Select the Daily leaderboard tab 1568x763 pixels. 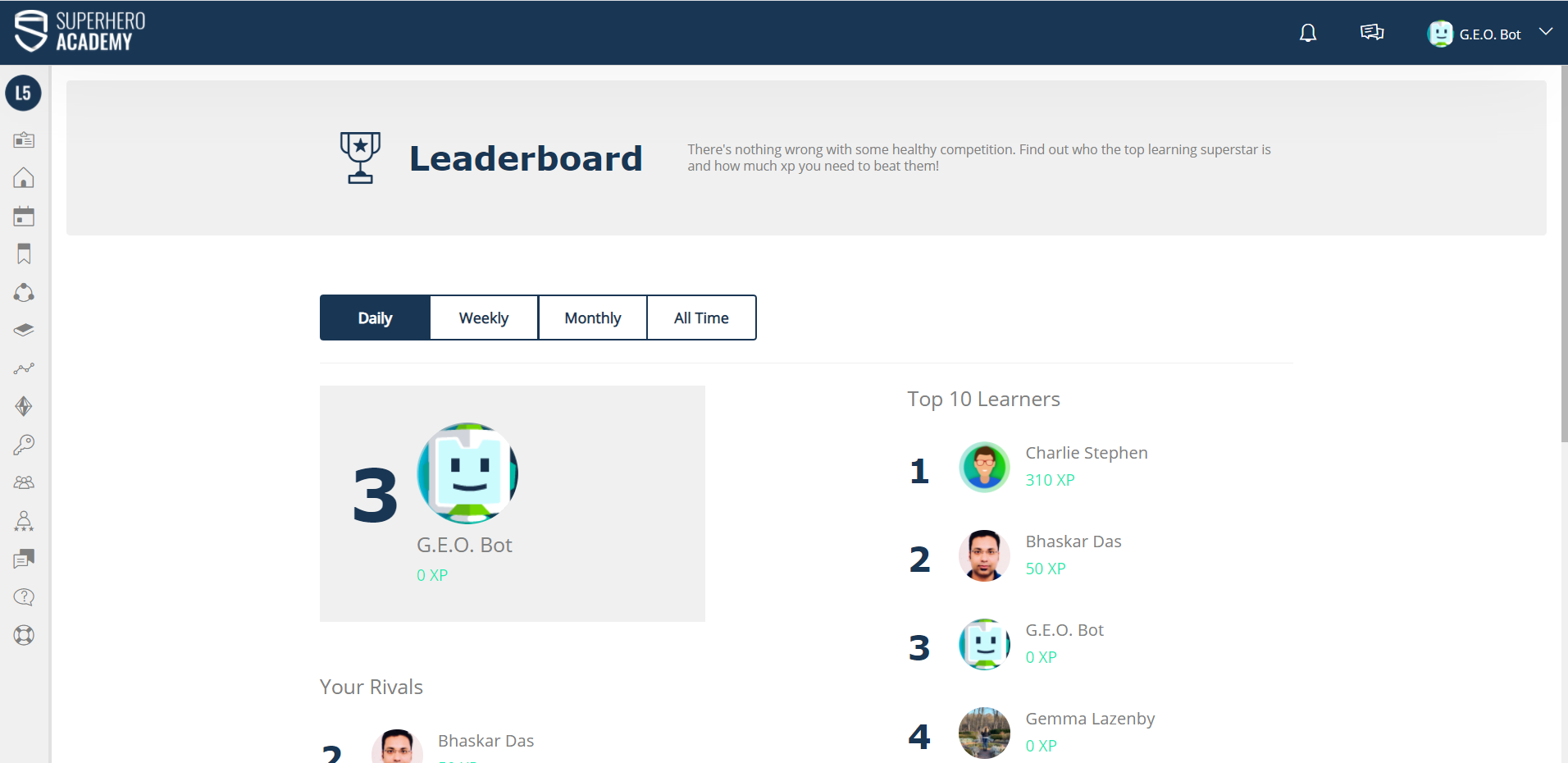[x=375, y=318]
